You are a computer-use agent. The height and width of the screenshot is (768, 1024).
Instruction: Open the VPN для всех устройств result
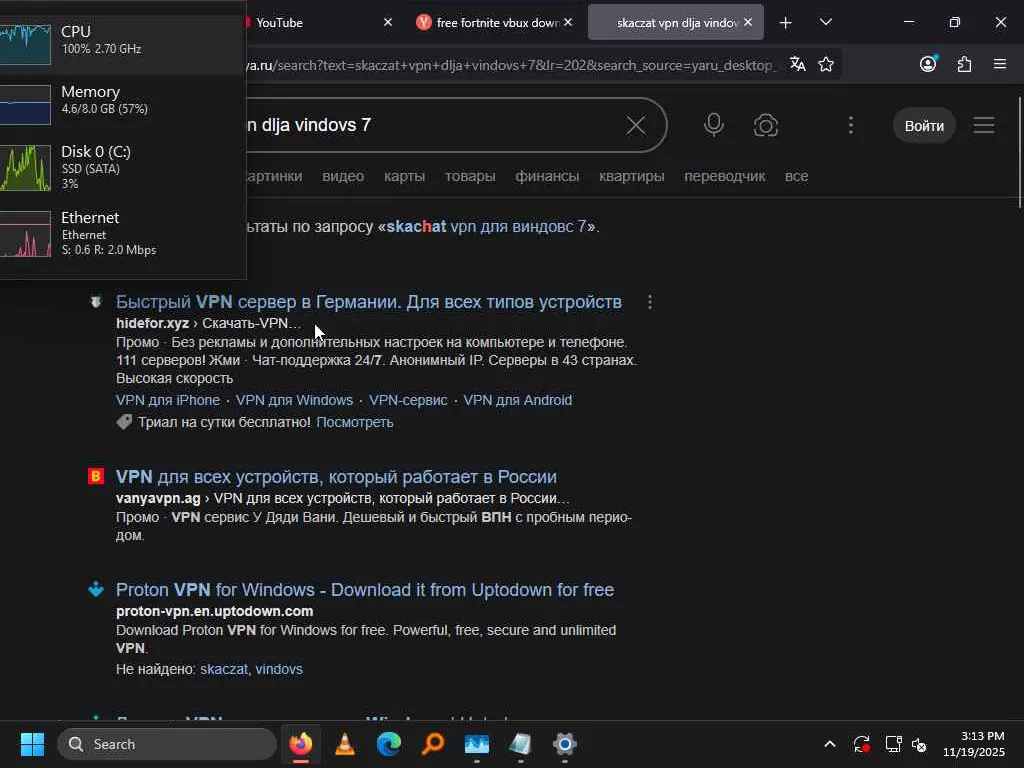pyautogui.click(x=336, y=477)
